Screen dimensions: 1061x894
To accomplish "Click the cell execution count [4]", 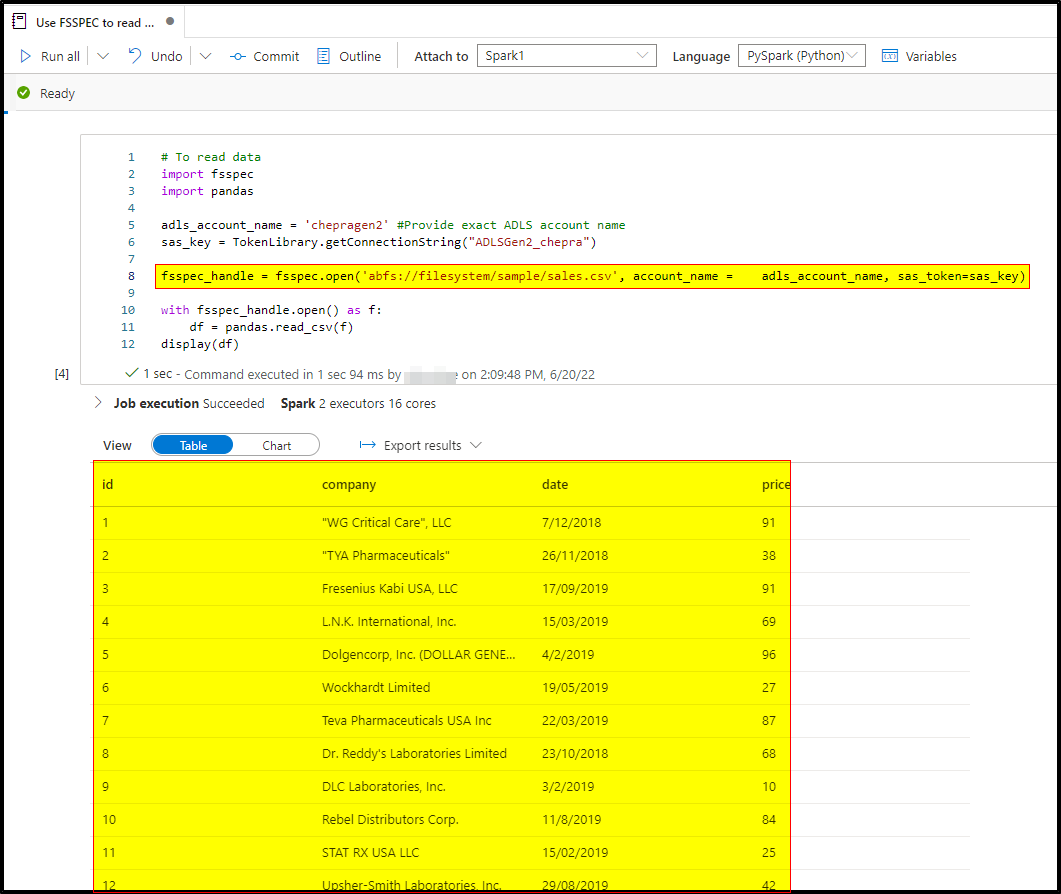I will [x=62, y=374].
